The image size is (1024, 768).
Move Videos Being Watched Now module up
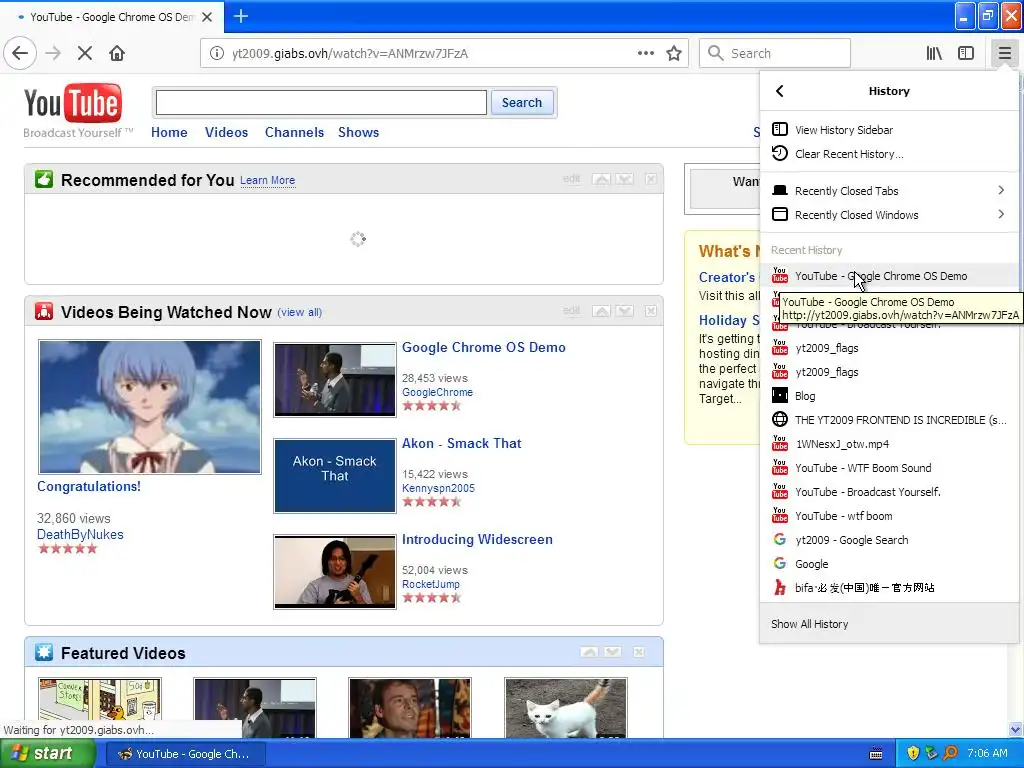point(601,311)
